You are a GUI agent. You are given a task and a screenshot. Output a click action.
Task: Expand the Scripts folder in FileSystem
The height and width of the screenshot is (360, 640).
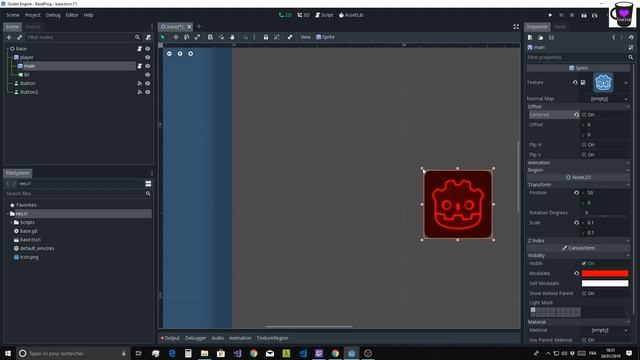pos(11,222)
